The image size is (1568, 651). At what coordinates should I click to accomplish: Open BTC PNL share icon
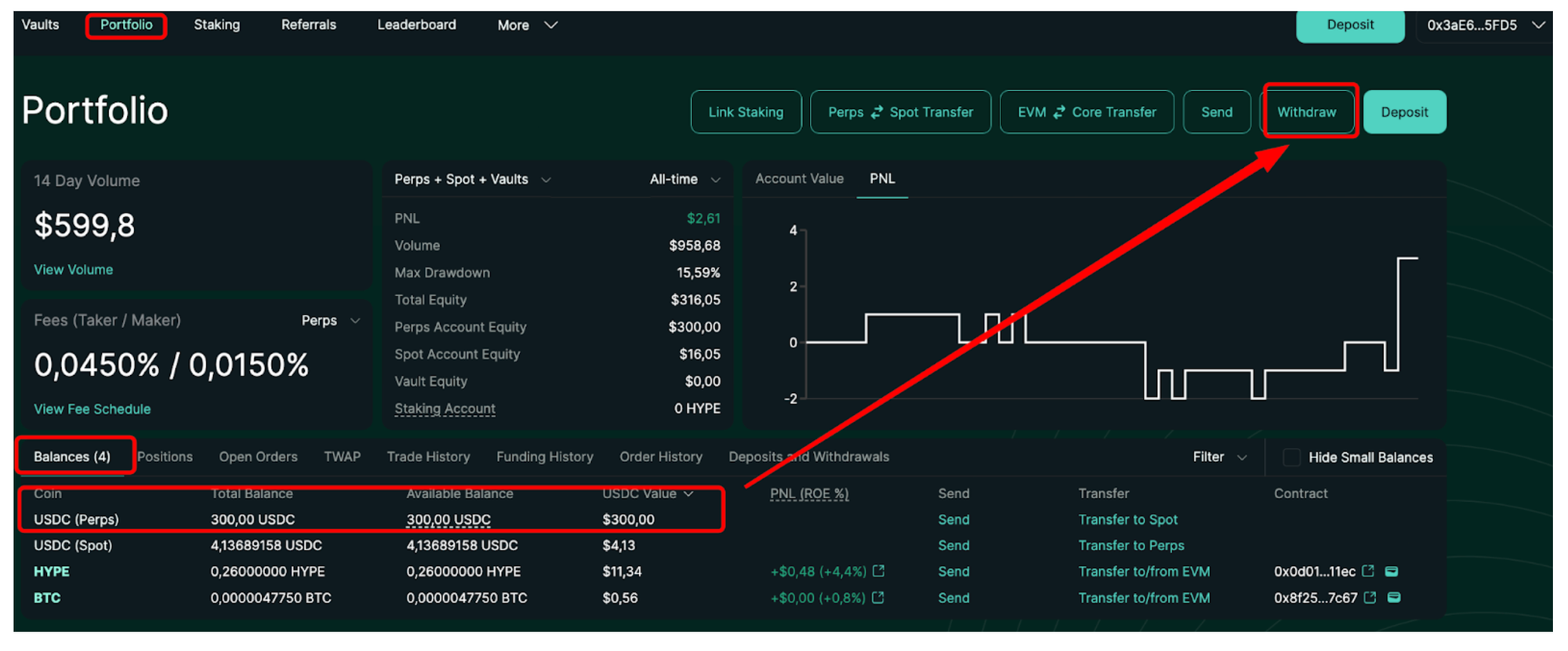pos(878,598)
